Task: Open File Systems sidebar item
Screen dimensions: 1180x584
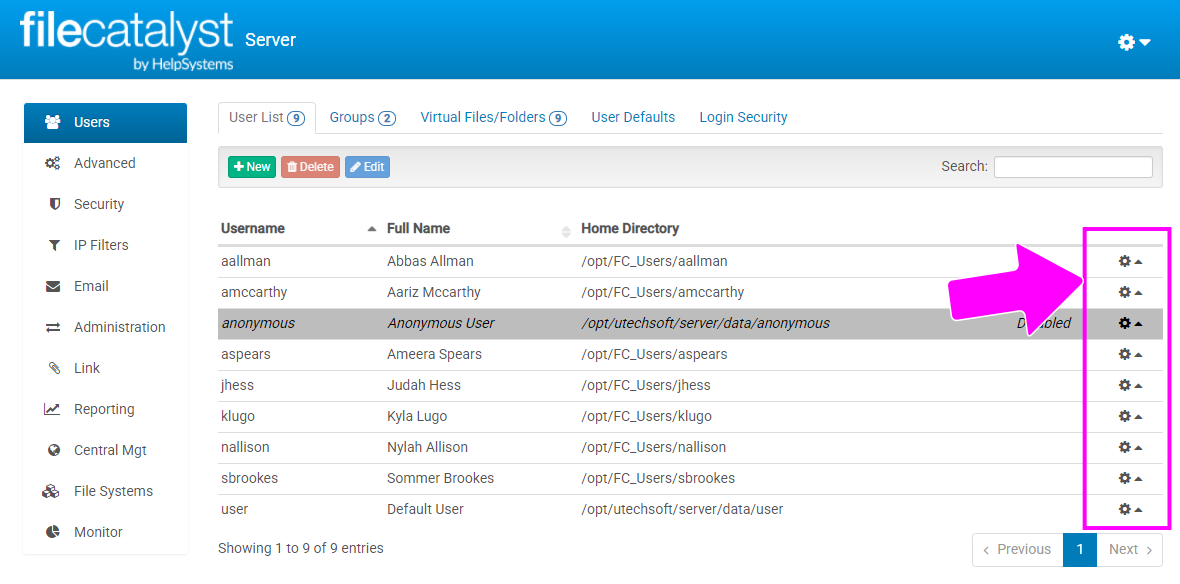Action: 105,491
